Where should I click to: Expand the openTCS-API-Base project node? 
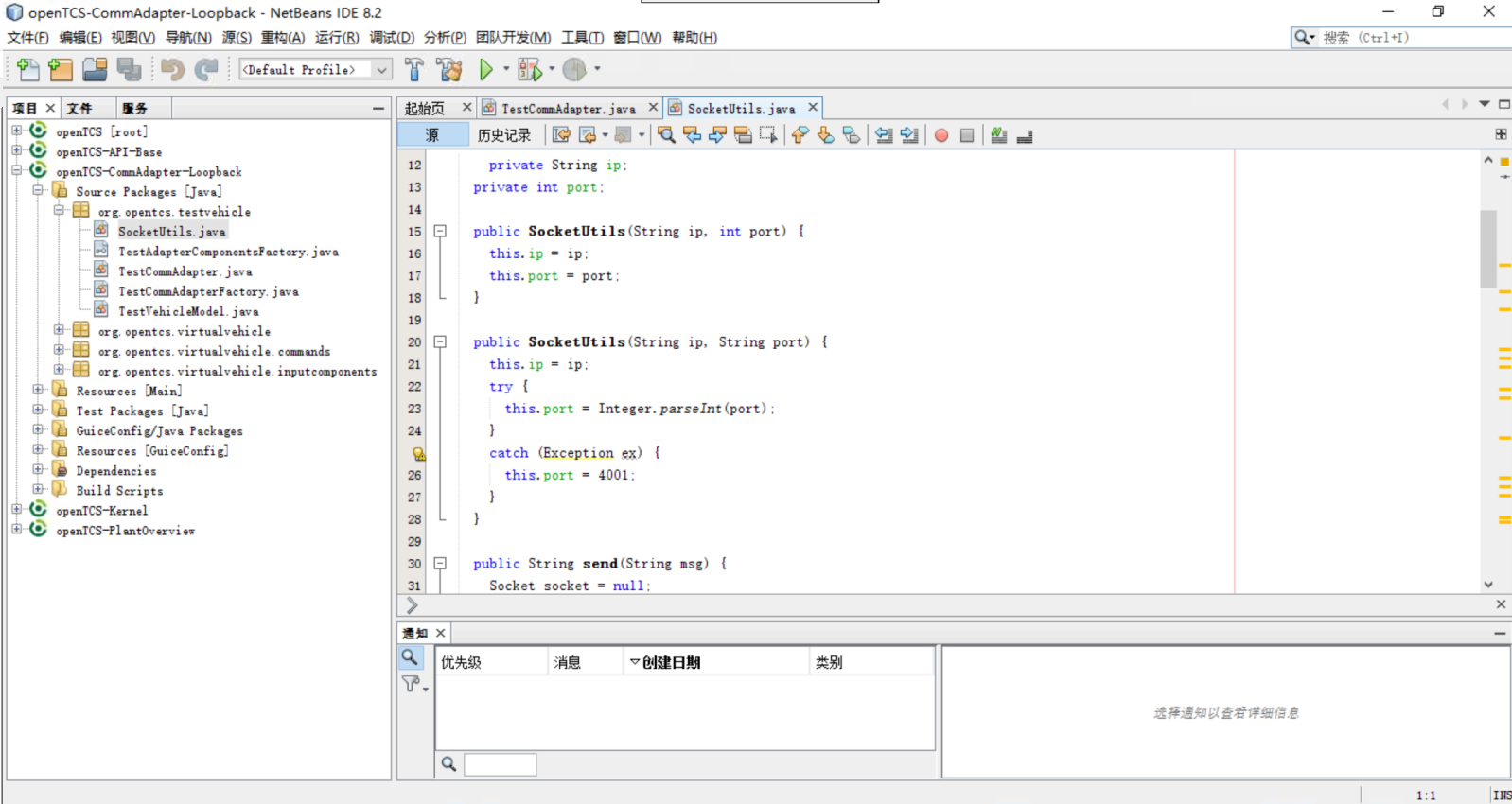(16, 150)
